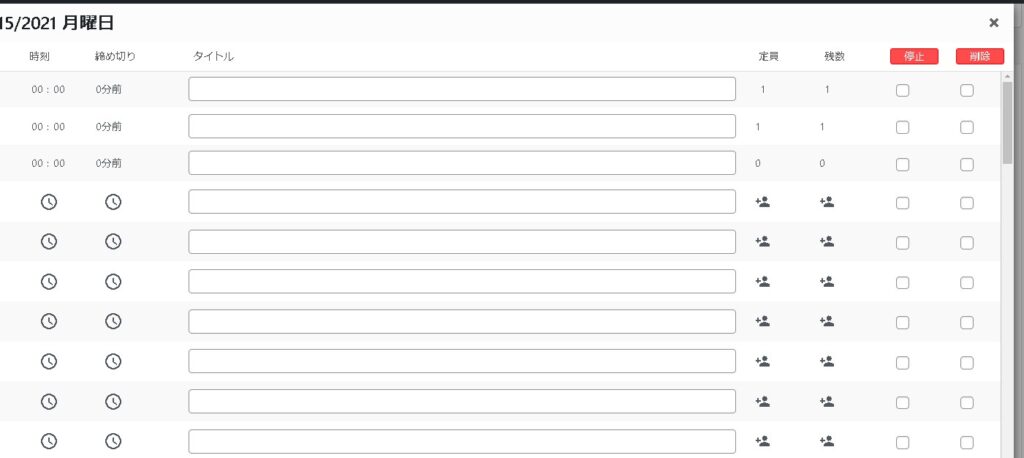Image resolution: width=1024 pixels, height=458 pixels.
Task: Click the remaining add-person icon in last row
Action: pos(826,440)
